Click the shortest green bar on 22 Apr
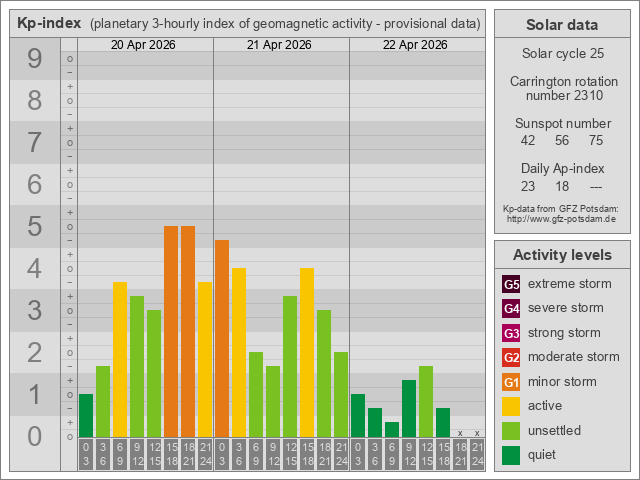Viewport: 640px width, 480px height. click(392, 429)
